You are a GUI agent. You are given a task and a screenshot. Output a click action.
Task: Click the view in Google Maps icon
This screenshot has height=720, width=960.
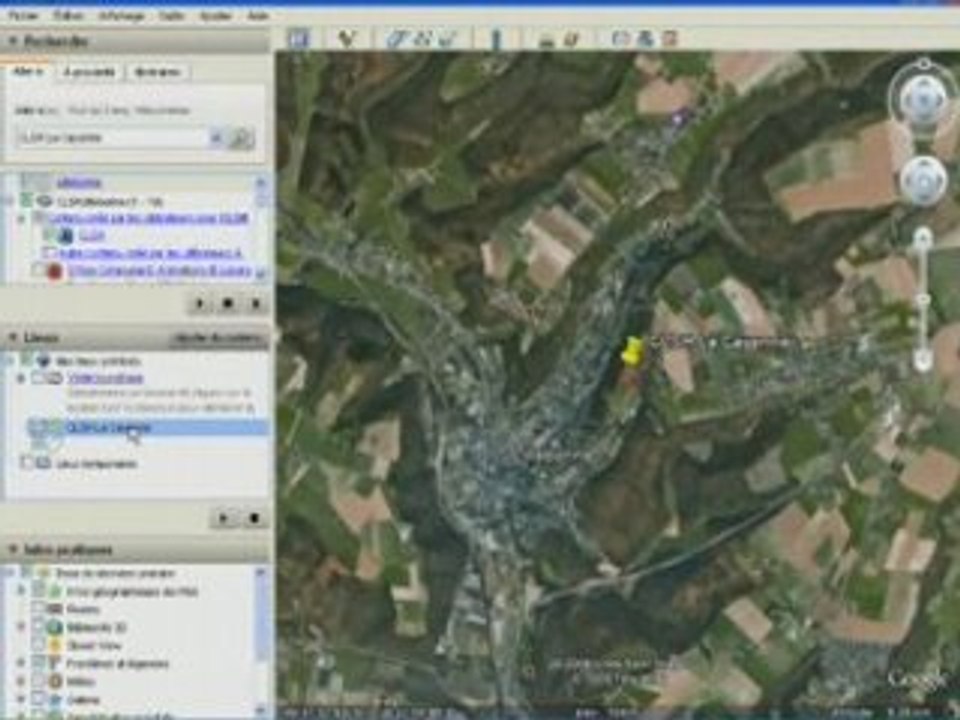tap(670, 39)
